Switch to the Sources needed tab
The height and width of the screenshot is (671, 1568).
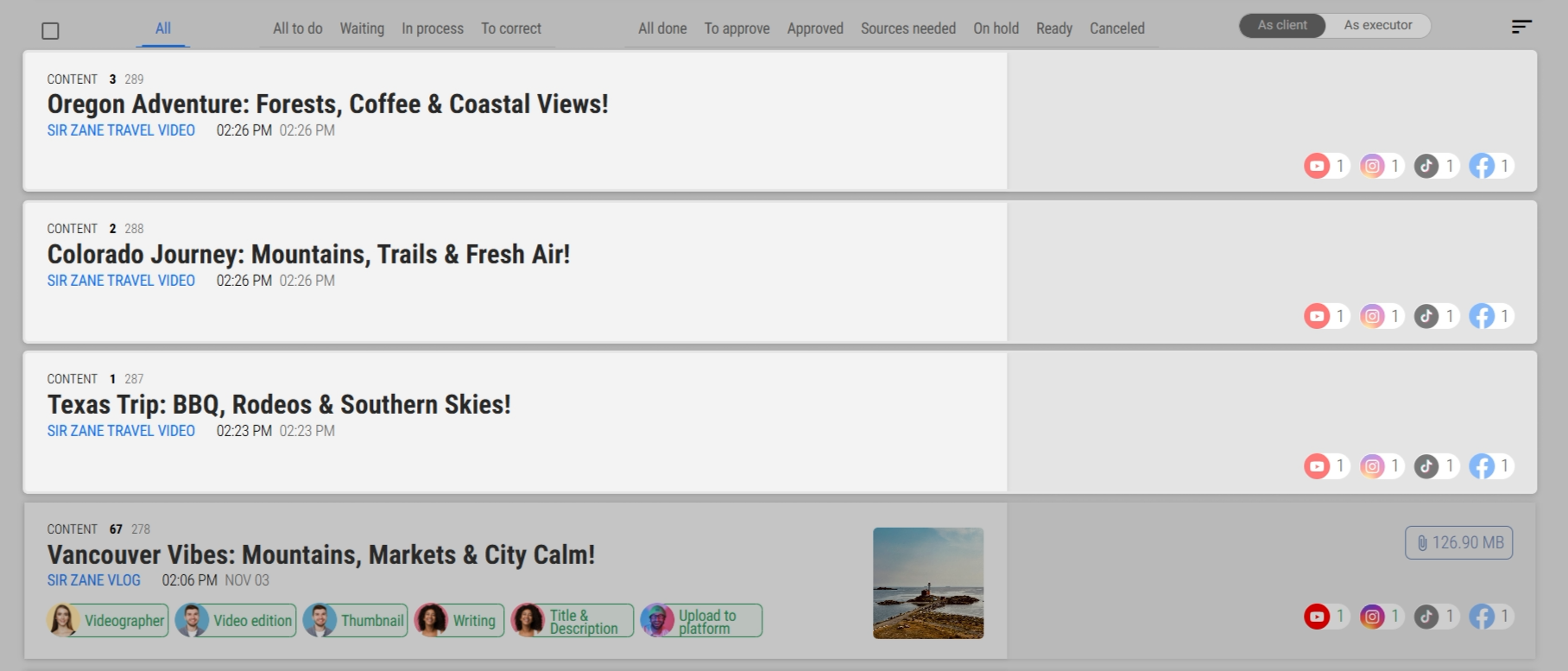[x=907, y=28]
